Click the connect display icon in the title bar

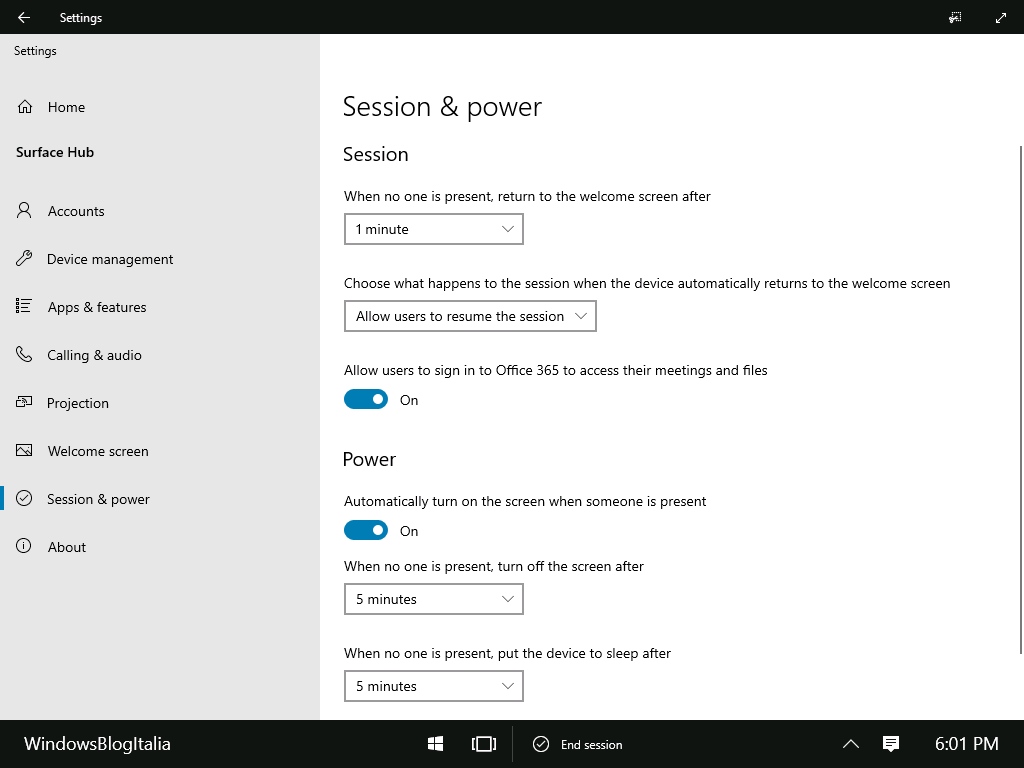(x=955, y=18)
